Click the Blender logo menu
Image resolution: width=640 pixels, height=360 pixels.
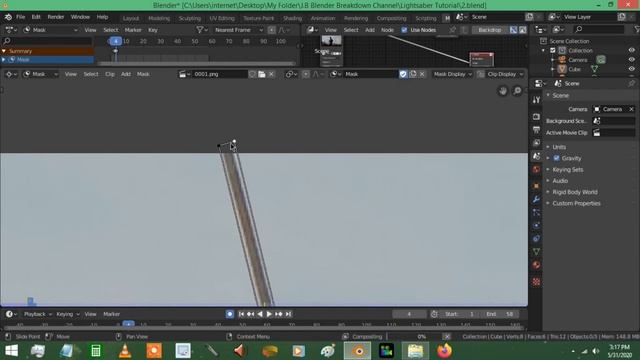[x=8, y=17]
